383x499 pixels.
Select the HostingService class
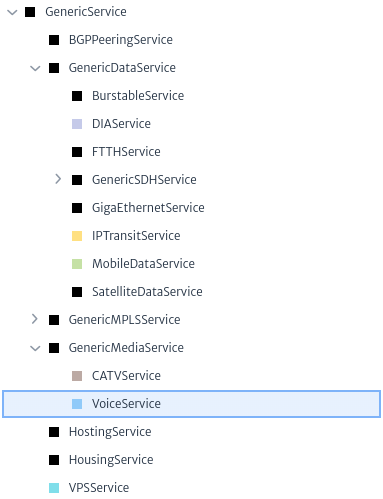(x=110, y=432)
